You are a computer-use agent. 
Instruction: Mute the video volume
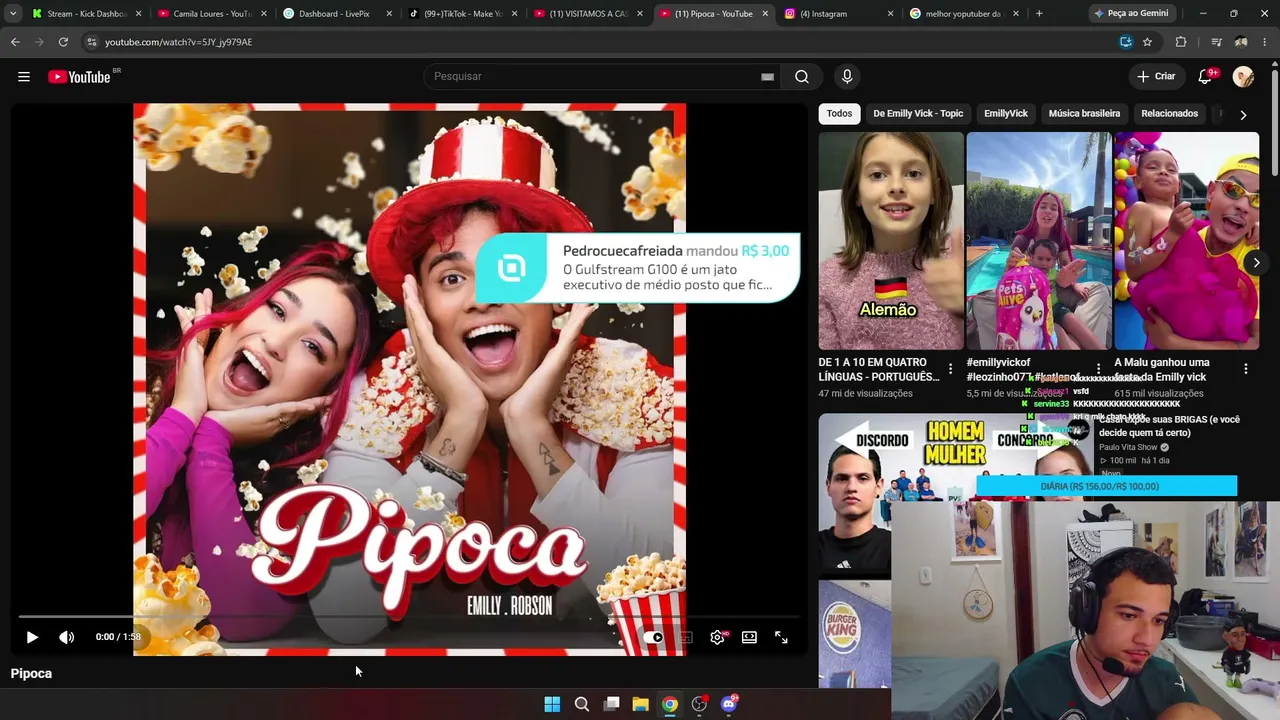[x=66, y=637]
